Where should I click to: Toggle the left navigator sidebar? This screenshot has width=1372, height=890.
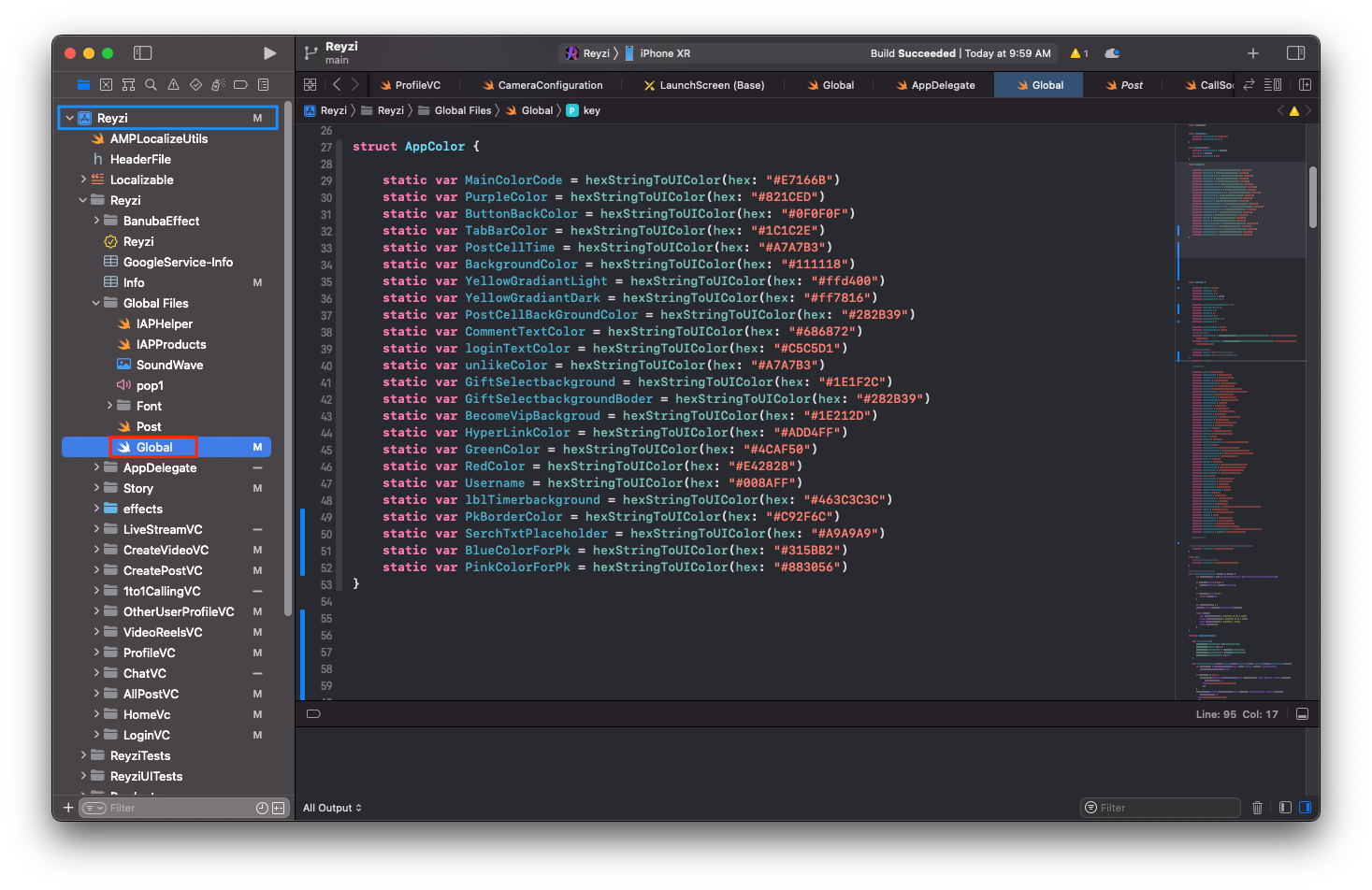pyautogui.click(x=142, y=53)
